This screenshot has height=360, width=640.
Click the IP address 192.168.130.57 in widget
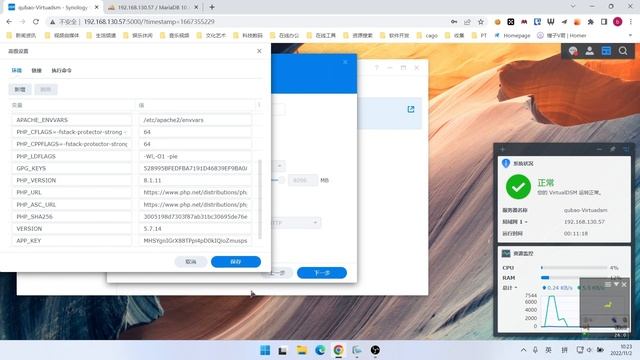584,222
